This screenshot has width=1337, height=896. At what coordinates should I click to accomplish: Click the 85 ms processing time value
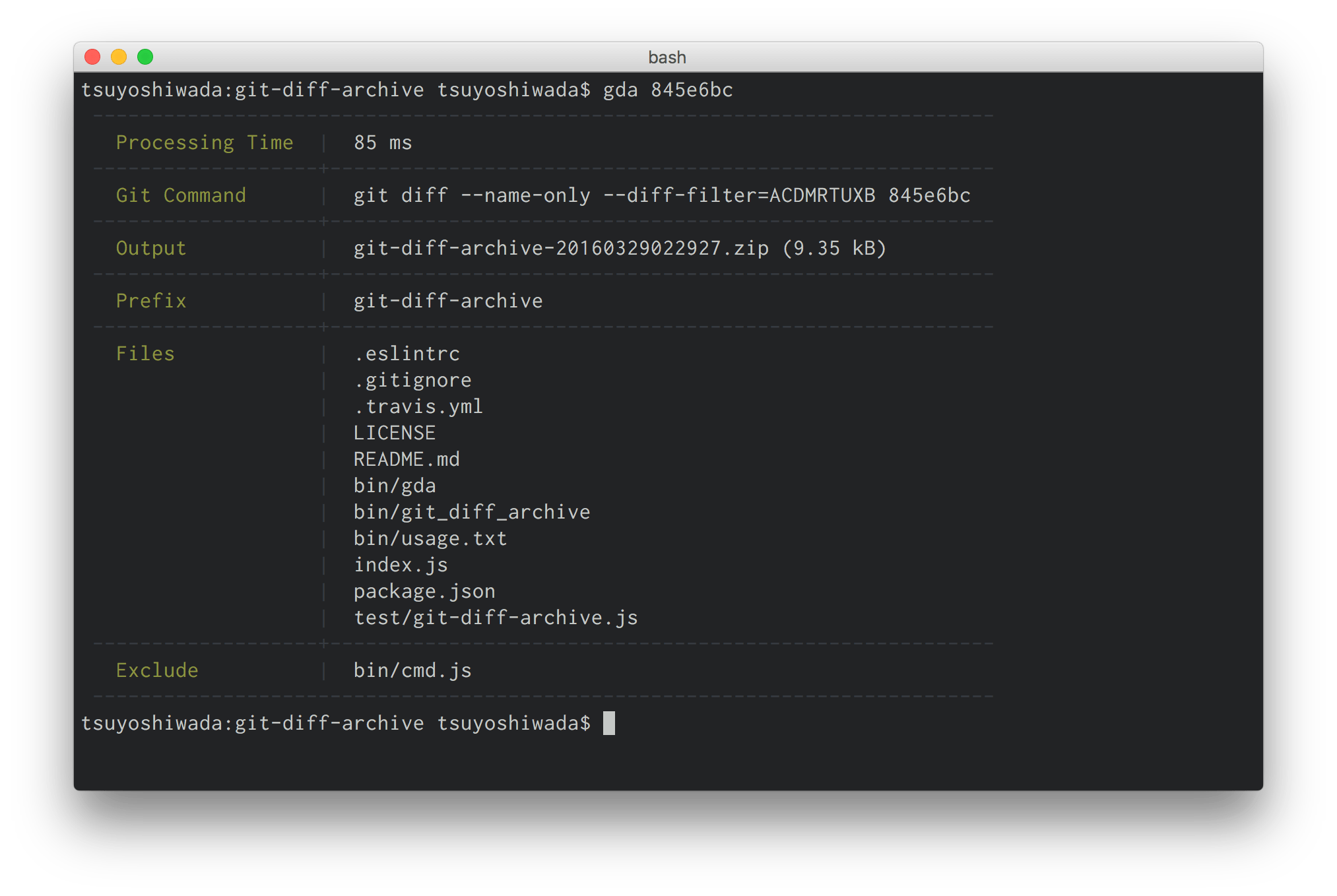click(x=382, y=142)
